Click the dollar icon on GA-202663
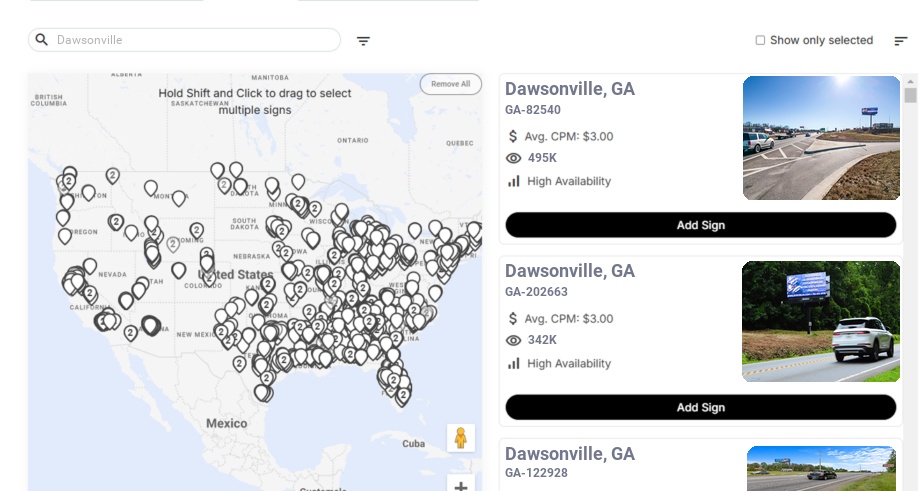Viewport: 920px width, 491px height. pos(514,319)
